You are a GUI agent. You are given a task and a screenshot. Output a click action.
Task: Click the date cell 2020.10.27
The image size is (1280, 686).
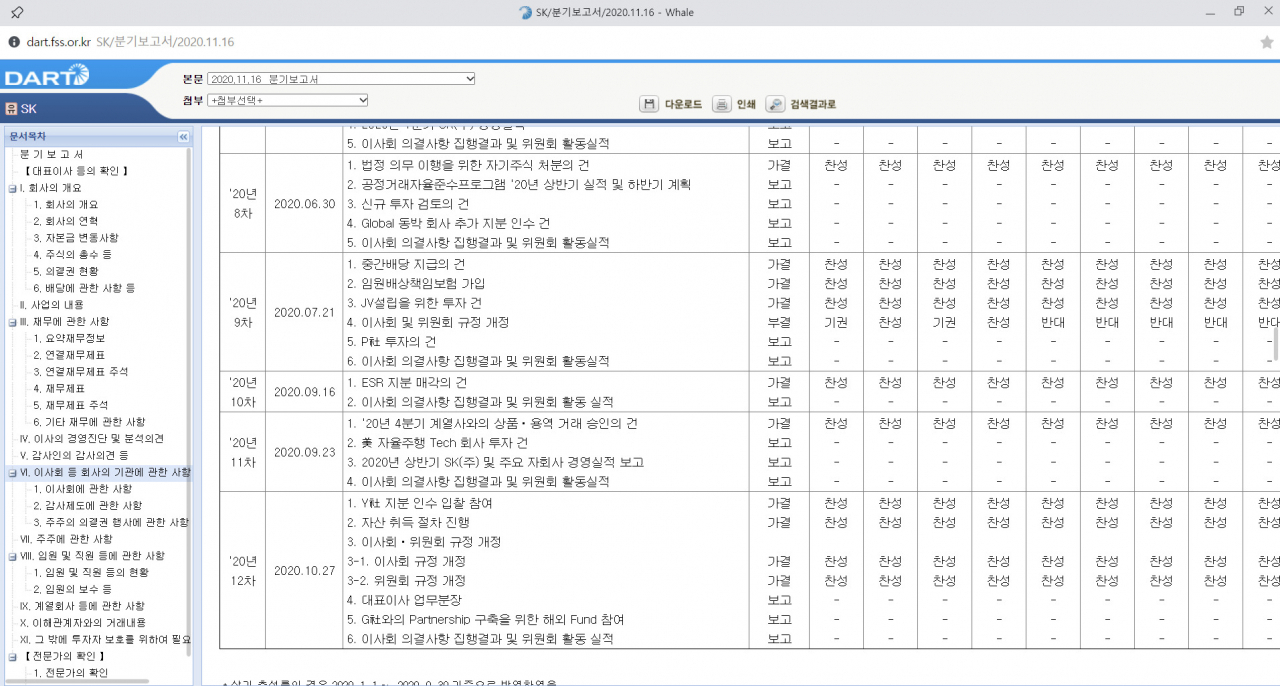[x=304, y=570]
